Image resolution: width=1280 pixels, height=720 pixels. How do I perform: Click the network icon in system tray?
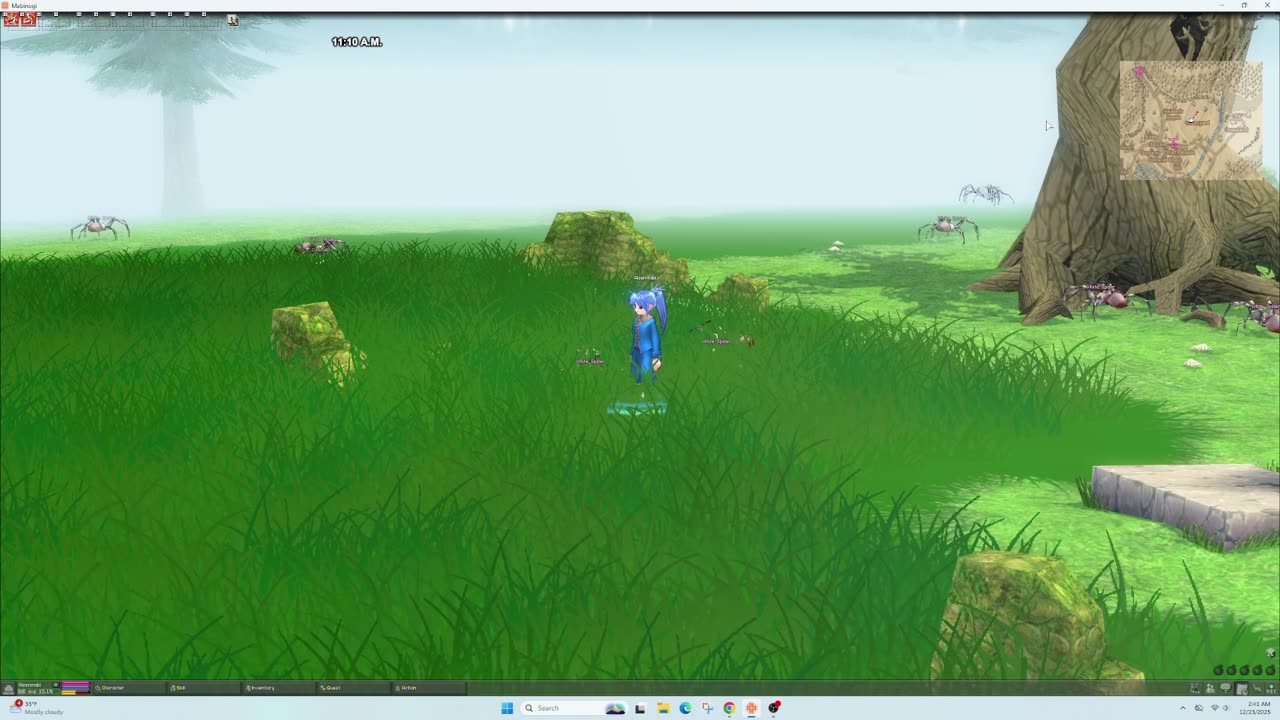click(x=1214, y=708)
